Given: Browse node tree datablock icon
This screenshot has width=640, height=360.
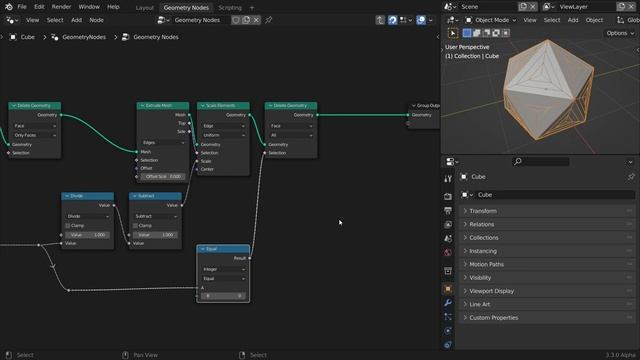Looking at the screenshot, I should [x=163, y=20].
